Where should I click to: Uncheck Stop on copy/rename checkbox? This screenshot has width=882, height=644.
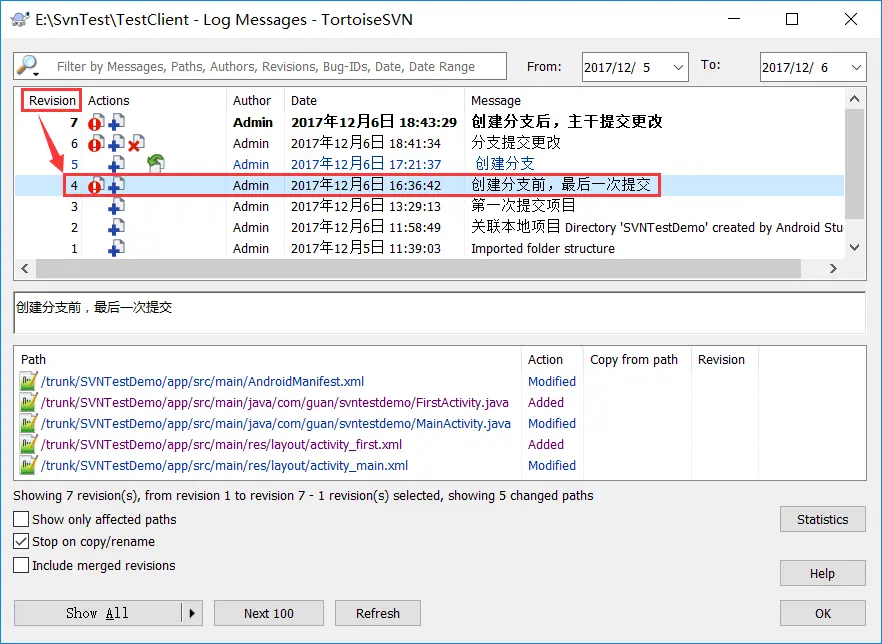click(21, 541)
